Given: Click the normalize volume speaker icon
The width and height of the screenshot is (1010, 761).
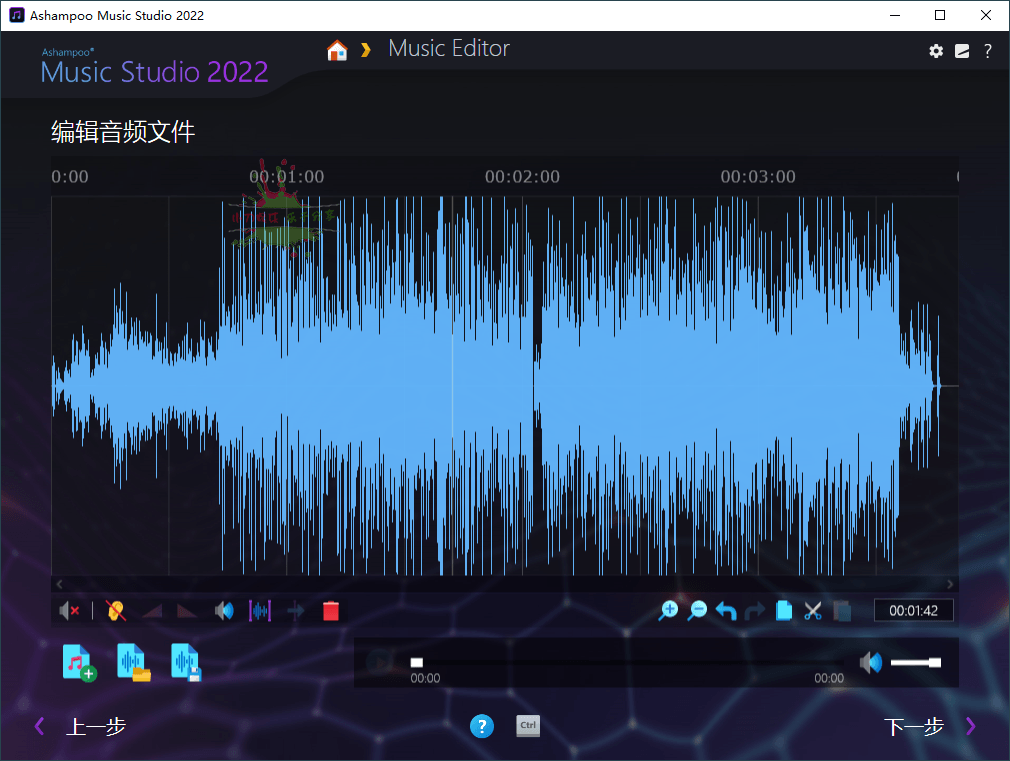Looking at the screenshot, I should click(x=225, y=611).
